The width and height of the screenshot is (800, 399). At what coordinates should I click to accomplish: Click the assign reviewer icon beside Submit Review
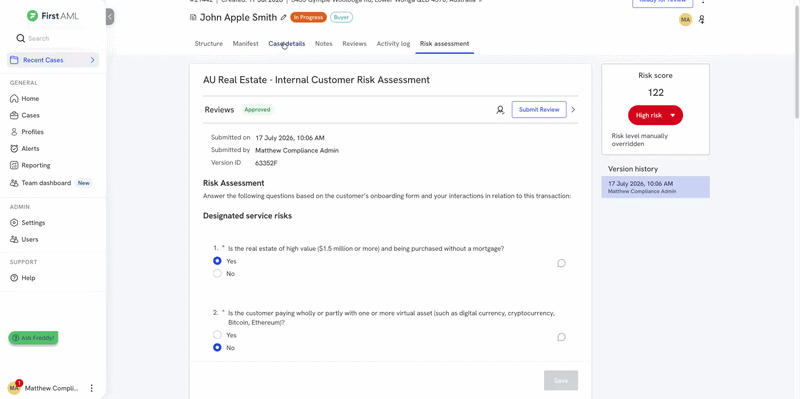501,110
